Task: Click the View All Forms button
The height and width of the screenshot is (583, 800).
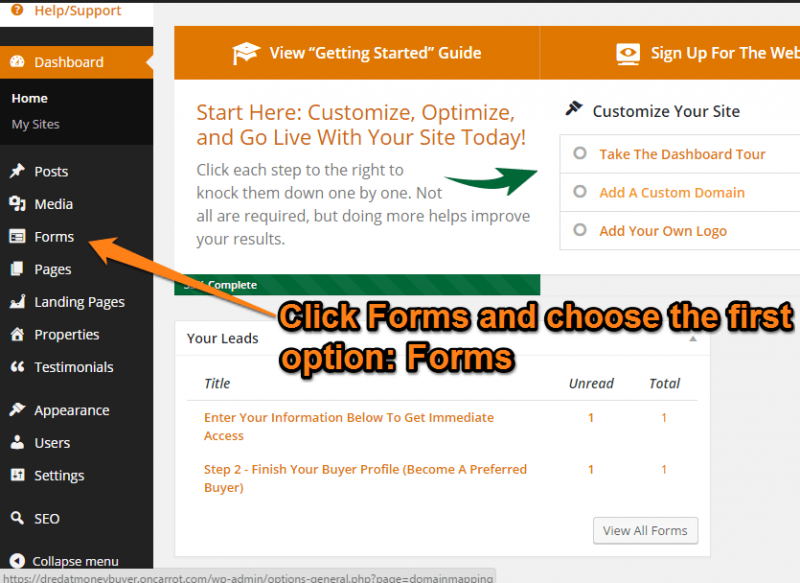Action: pos(645,530)
